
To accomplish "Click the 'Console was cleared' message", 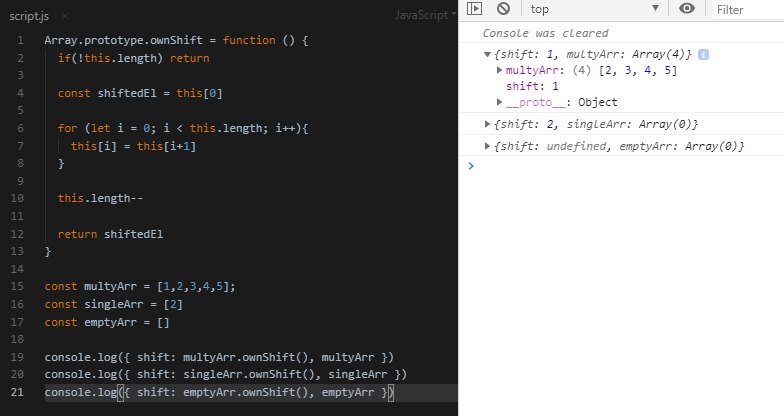I will click(x=545, y=33).
